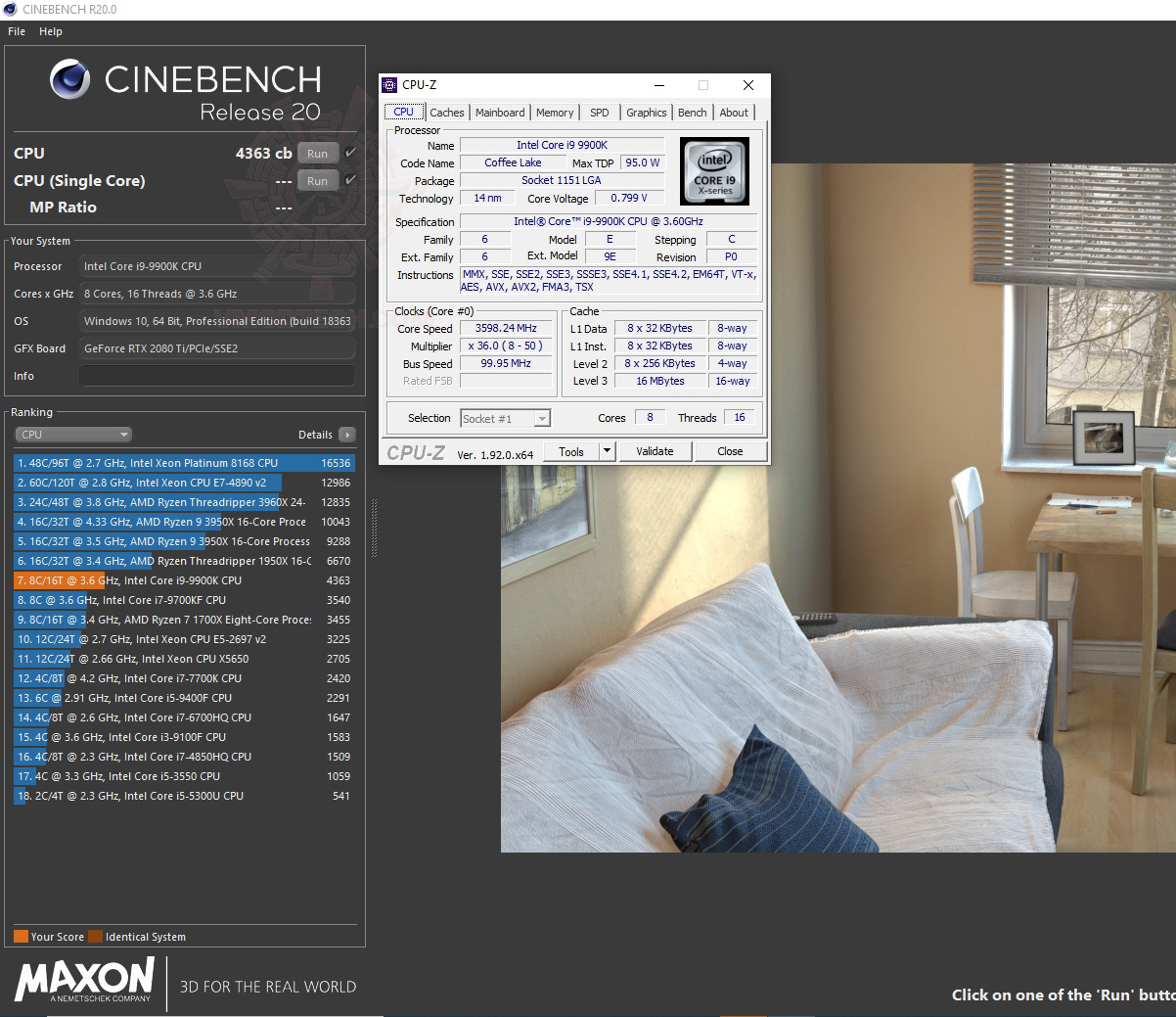1176x1017 pixels.
Task: Open the CPU ranking type dropdown
Action: tap(73, 435)
